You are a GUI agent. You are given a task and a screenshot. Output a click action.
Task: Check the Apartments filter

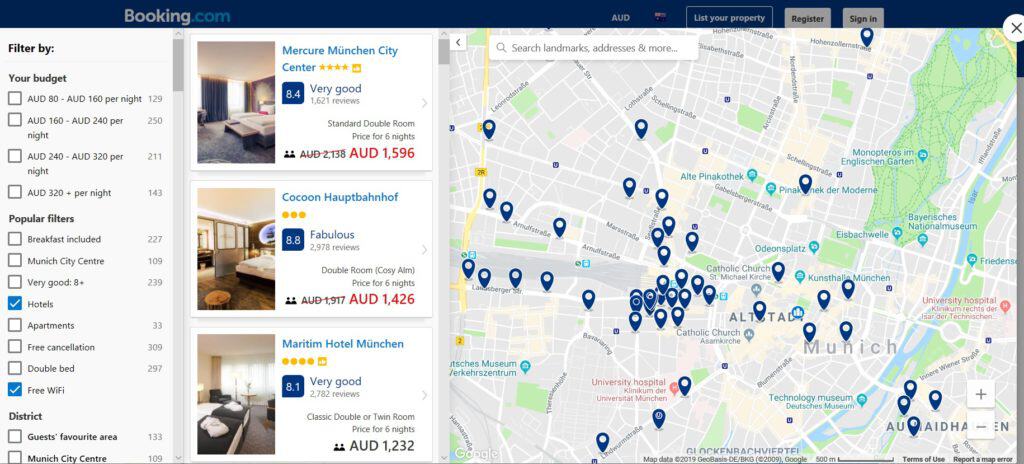tap(14, 325)
